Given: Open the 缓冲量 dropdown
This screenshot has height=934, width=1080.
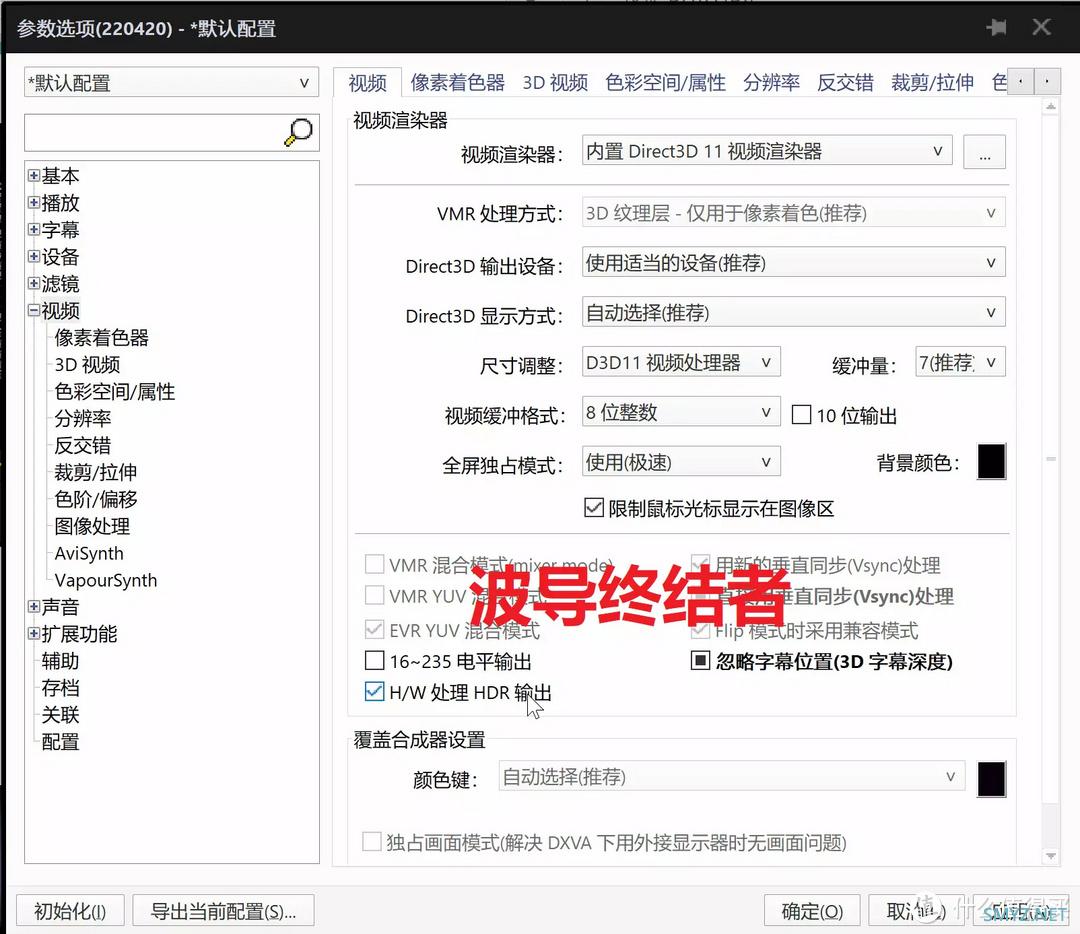Looking at the screenshot, I should [x=960, y=362].
